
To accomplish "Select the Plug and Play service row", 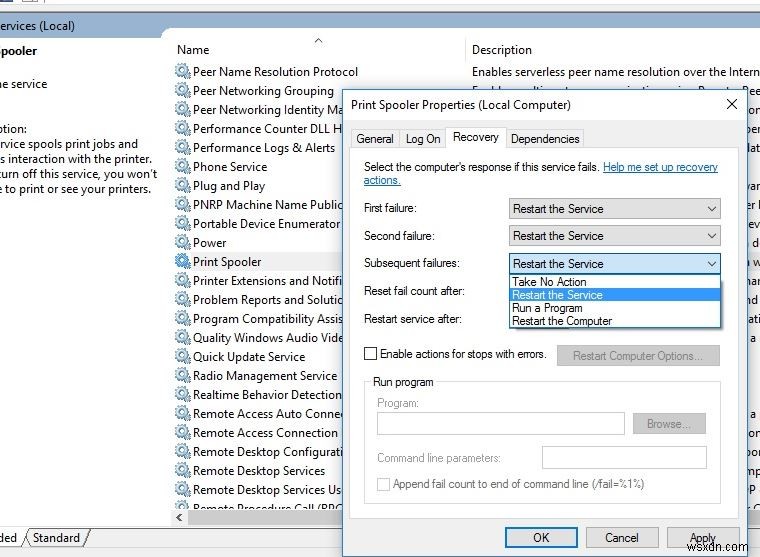I will tap(258, 185).
